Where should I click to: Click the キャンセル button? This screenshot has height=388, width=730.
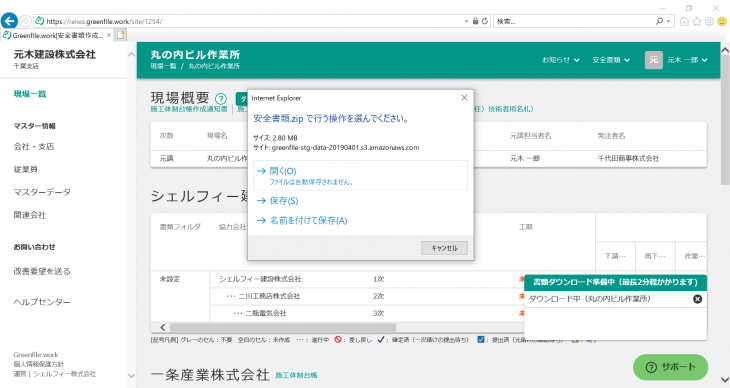444,248
